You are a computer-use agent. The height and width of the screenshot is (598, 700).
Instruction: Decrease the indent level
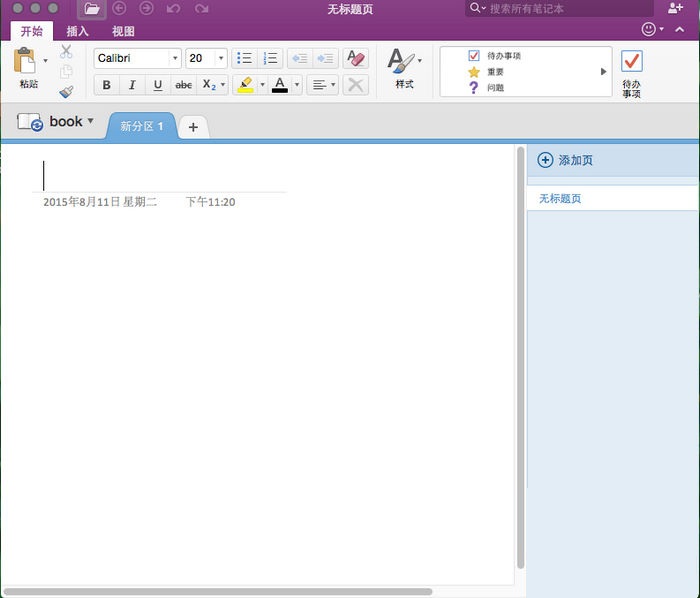[300, 58]
